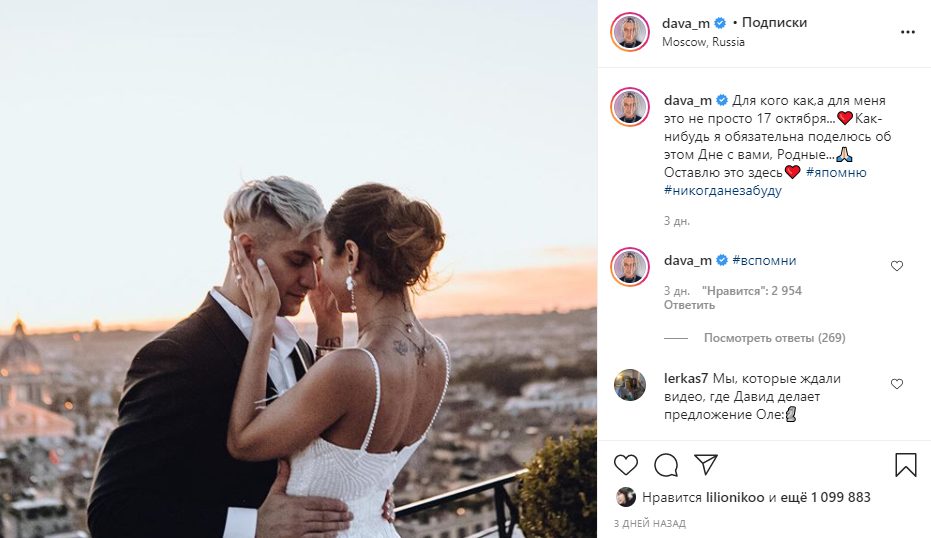The height and width of the screenshot is (538, 931).
Task: Like the post with the heart icon
Action: point(625,464)
